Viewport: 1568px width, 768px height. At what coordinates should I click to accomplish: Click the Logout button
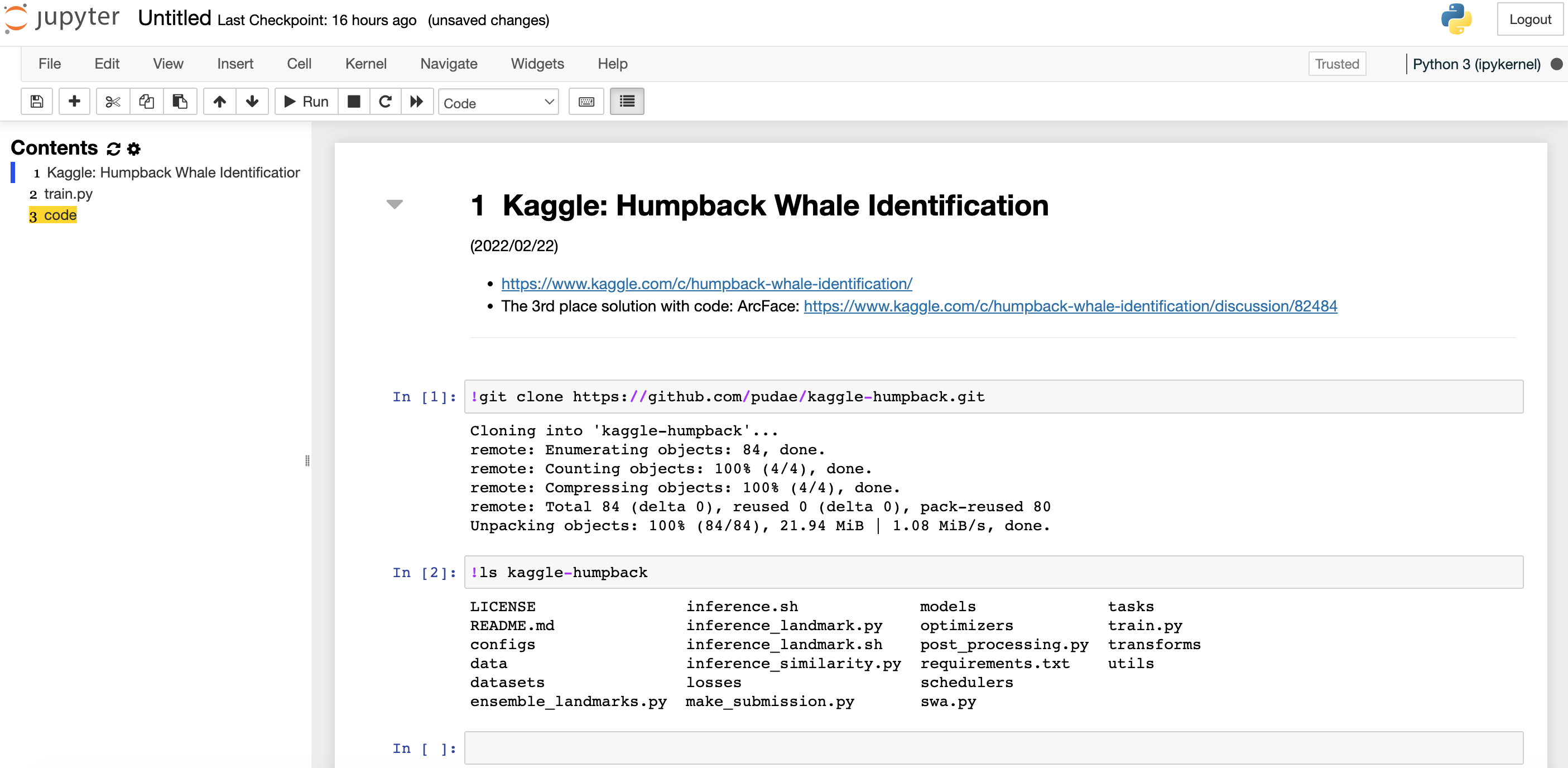tap(1530, 20)
